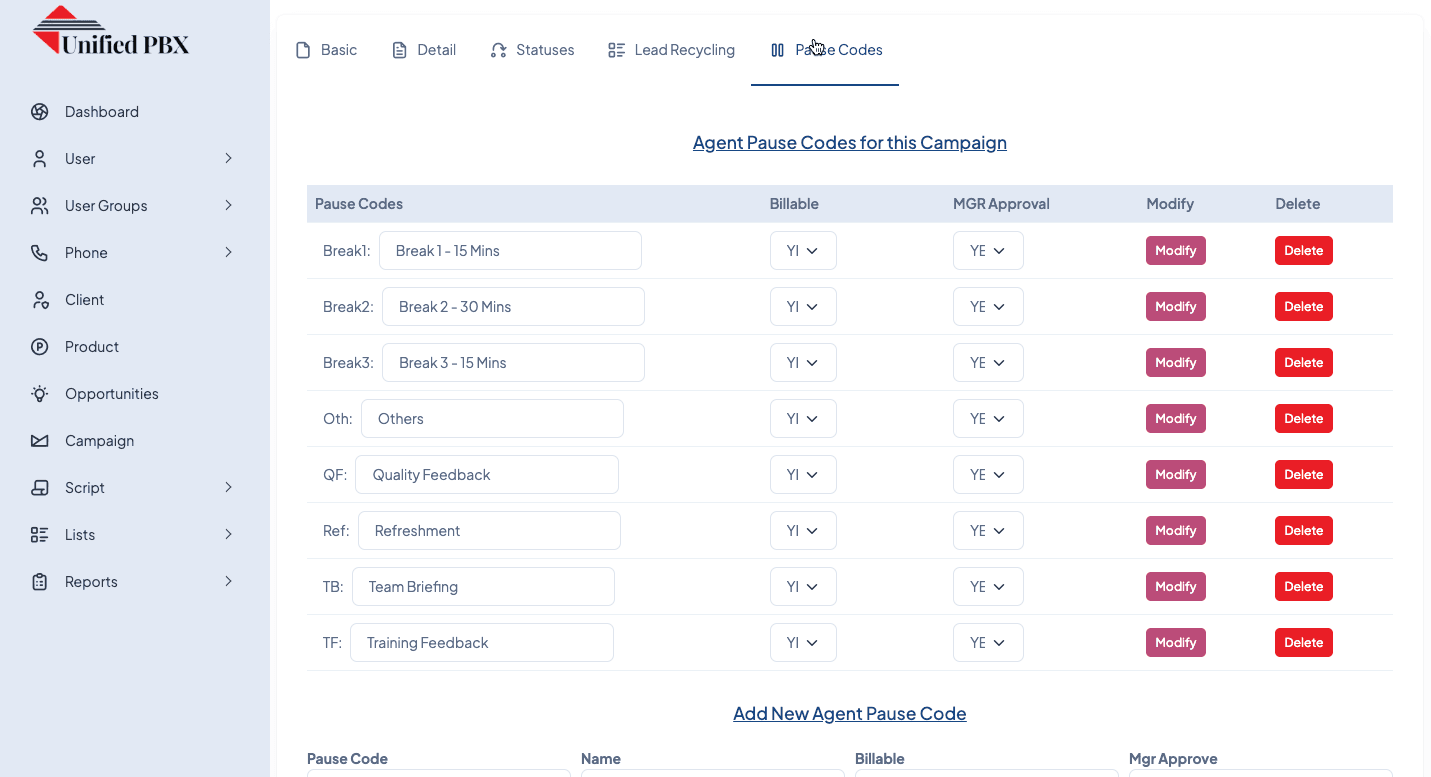Open the Statuses tab

pos(532,50)
